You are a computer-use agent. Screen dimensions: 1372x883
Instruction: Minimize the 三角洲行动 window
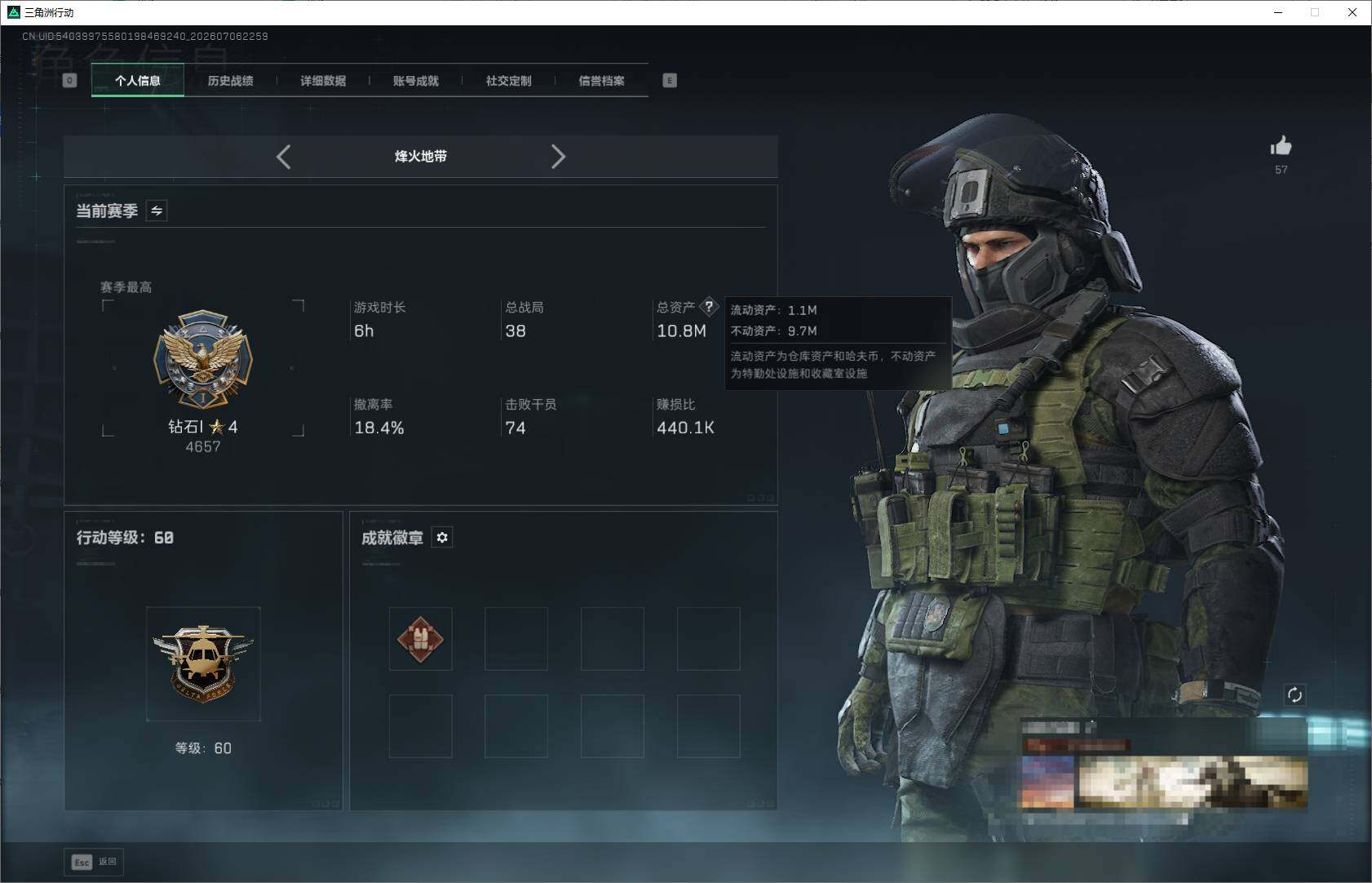pos(1278,12)
